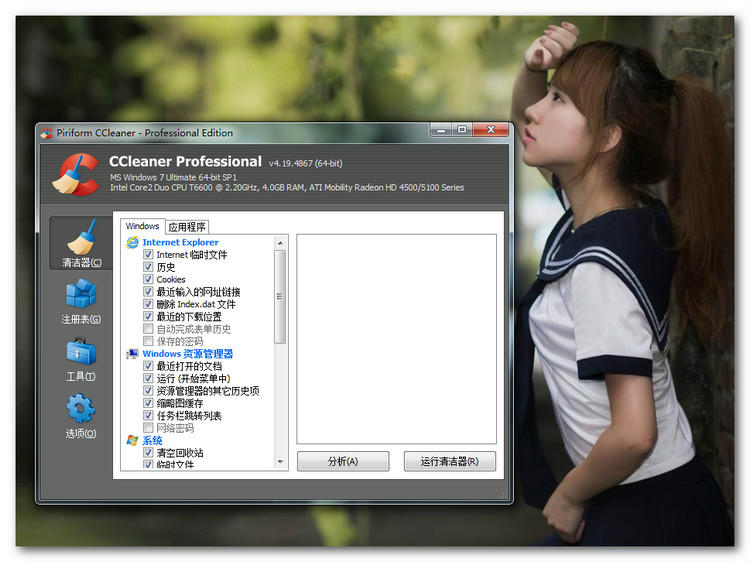Toggle 最近的下载位置 checkbox
This screenshot has width=750, height=562.
point(148,317)
